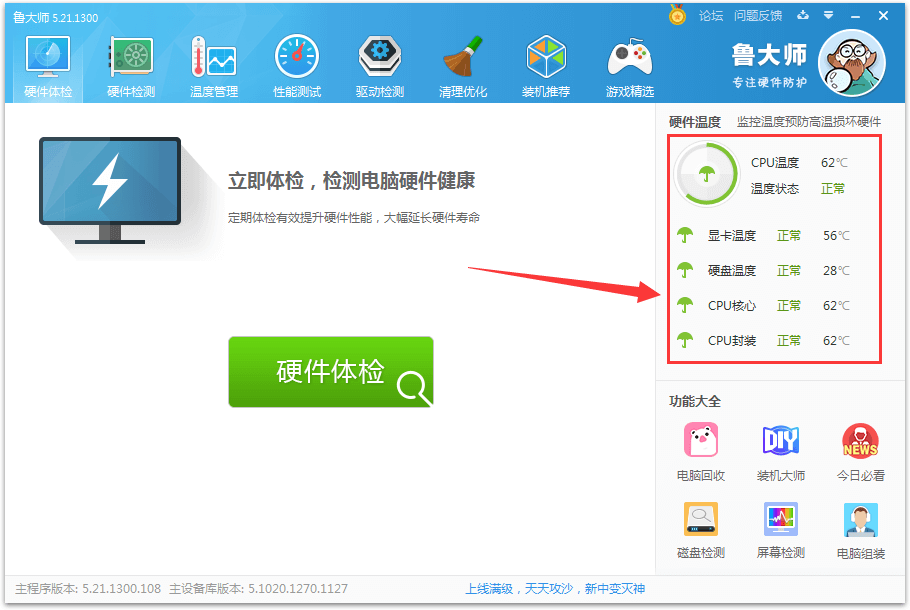The image size is (910, 610).
Task: Open the 硬件检测 hardware detection tab
Action: click(x=131, y=67)
